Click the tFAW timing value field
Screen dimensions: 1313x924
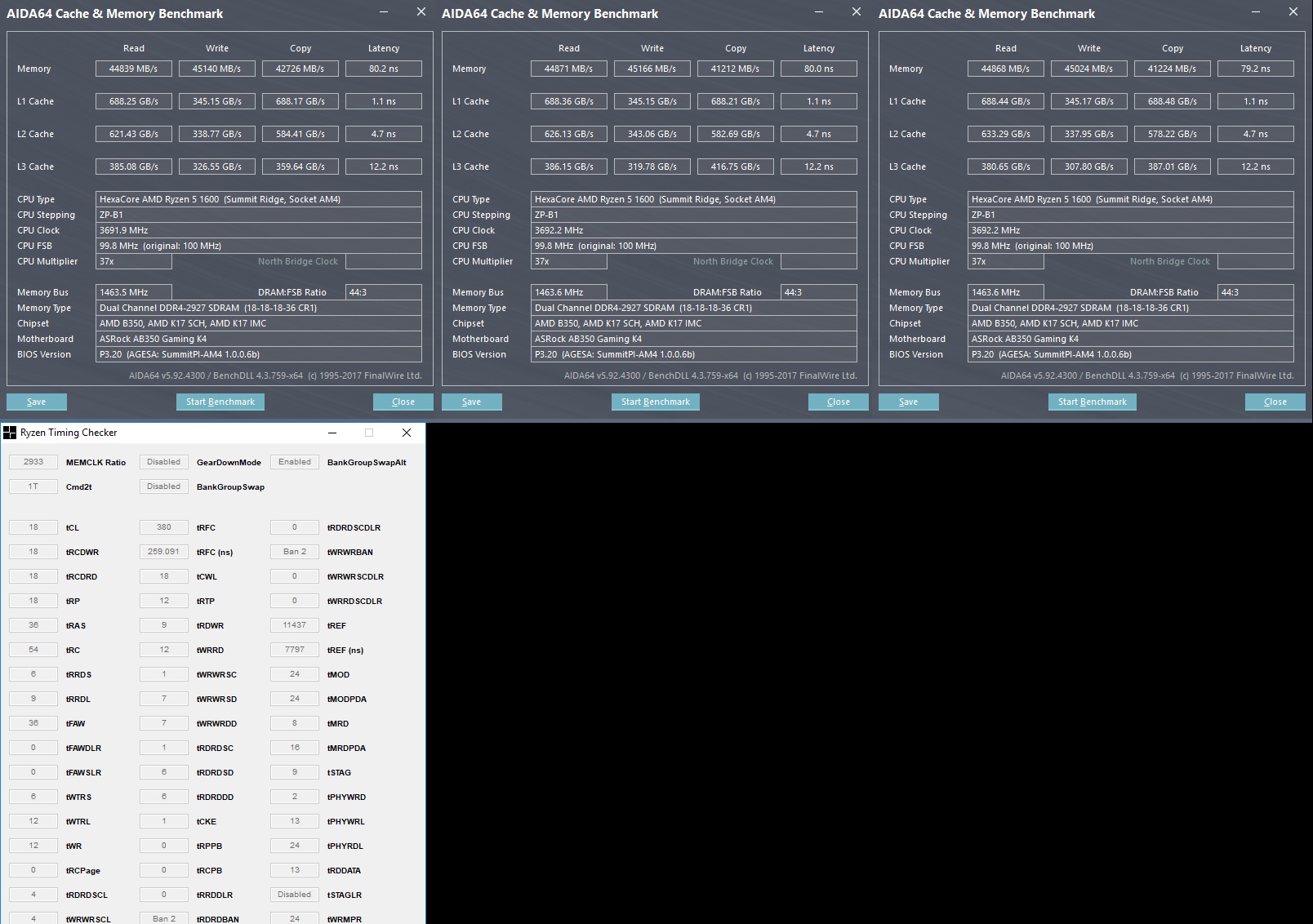coord(33,723)
